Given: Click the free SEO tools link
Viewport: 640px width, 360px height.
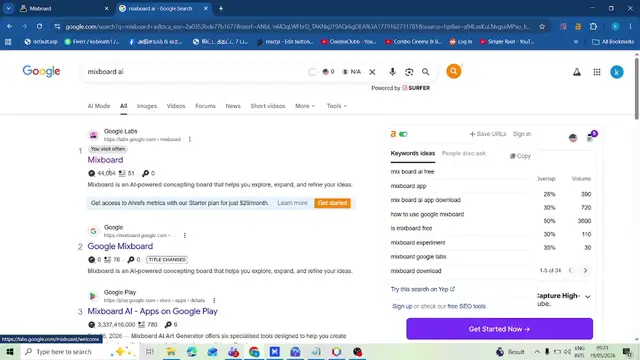Looking at the screenshot, I should [467, 306].
